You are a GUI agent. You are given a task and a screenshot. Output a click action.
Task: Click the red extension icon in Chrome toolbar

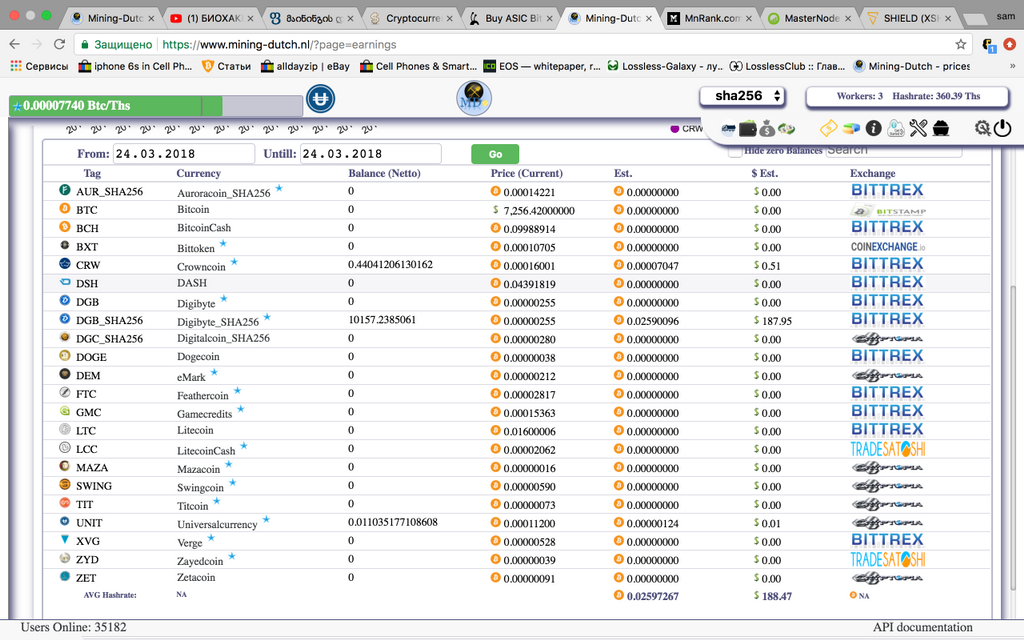coord(1010,44)
